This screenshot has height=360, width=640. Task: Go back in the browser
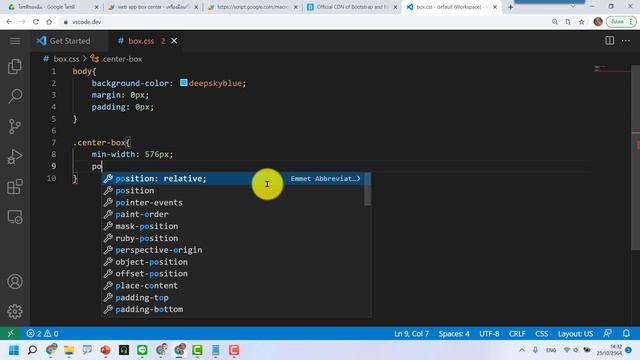tap(9, 22)
